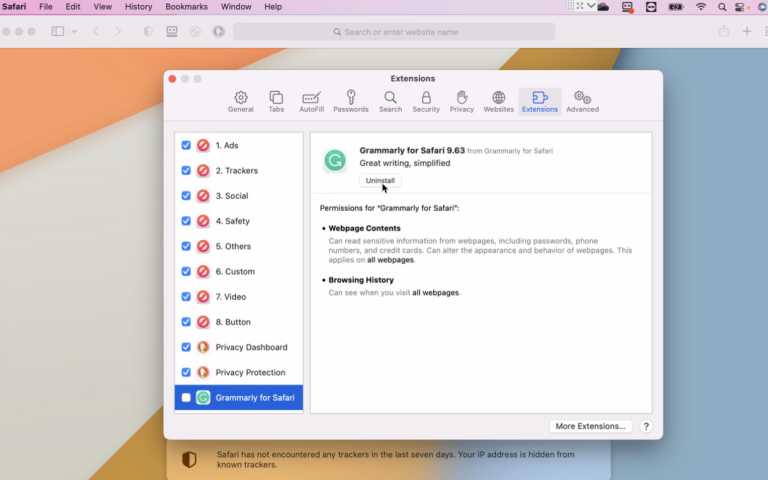The width and height of the screenshot is (768, 480).
Task: Open the AutoFill preferences pane
Action: 312,102
